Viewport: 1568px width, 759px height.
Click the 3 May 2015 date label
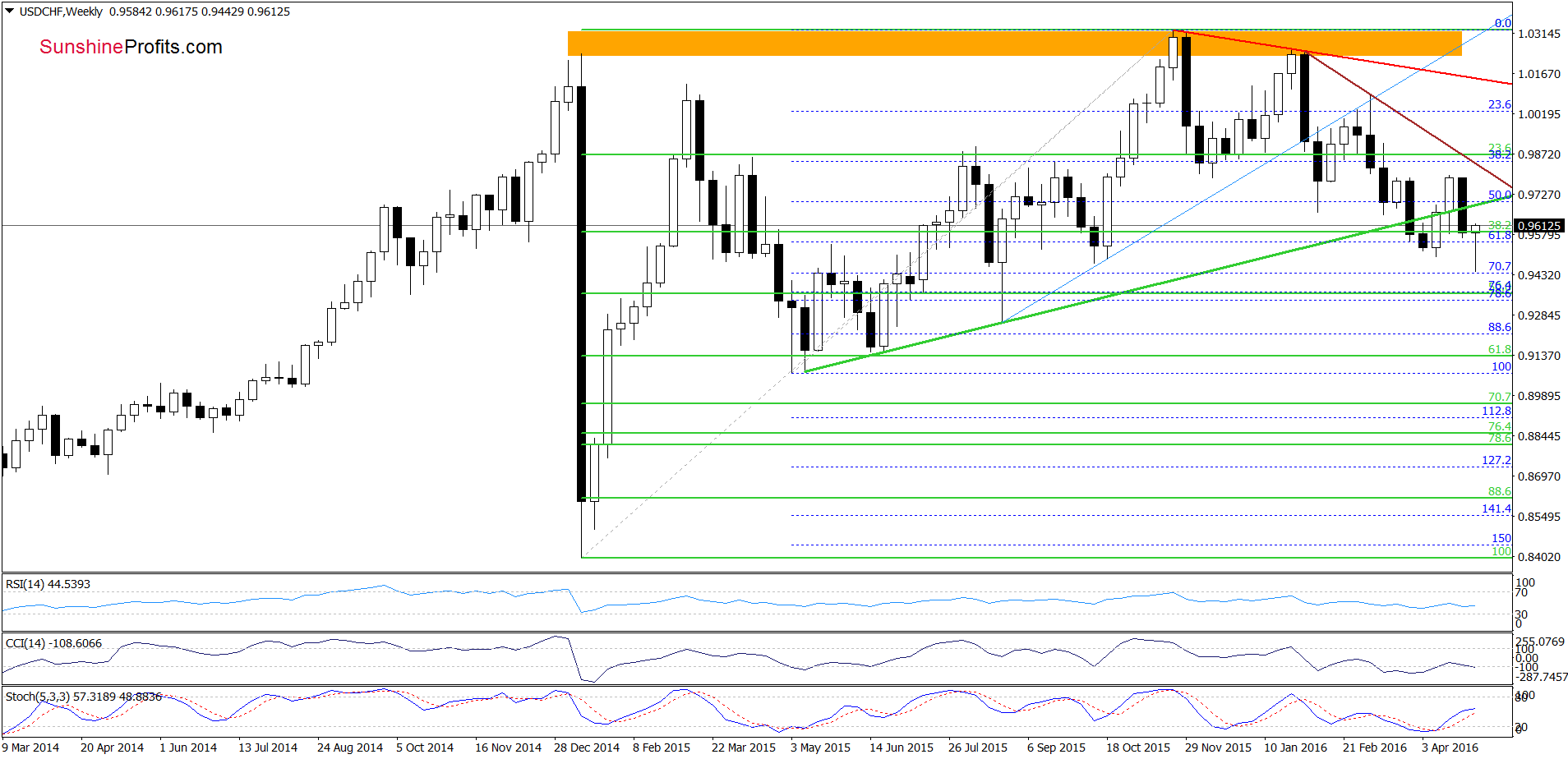tap(820, 747)
